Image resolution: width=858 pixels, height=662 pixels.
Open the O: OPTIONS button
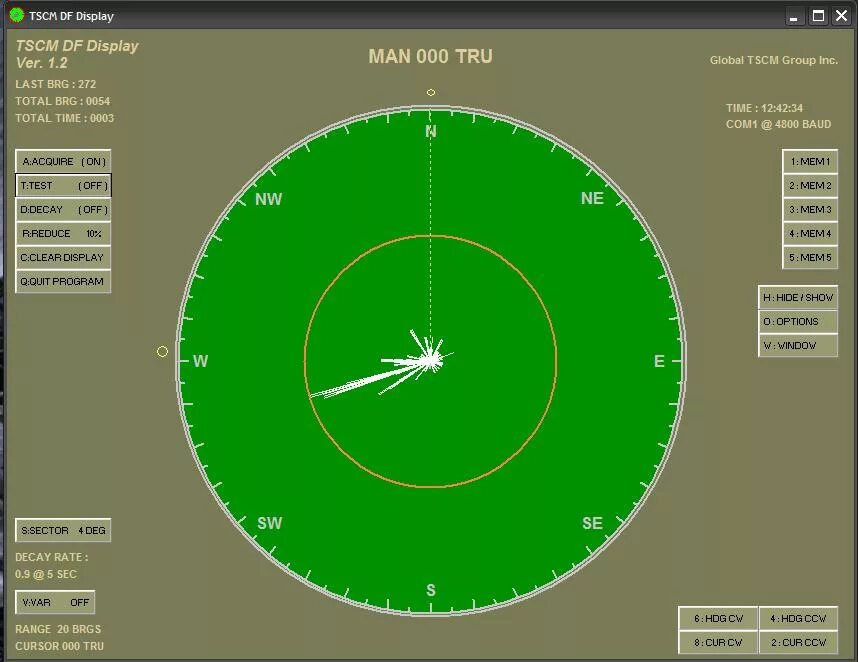[798, 322]
